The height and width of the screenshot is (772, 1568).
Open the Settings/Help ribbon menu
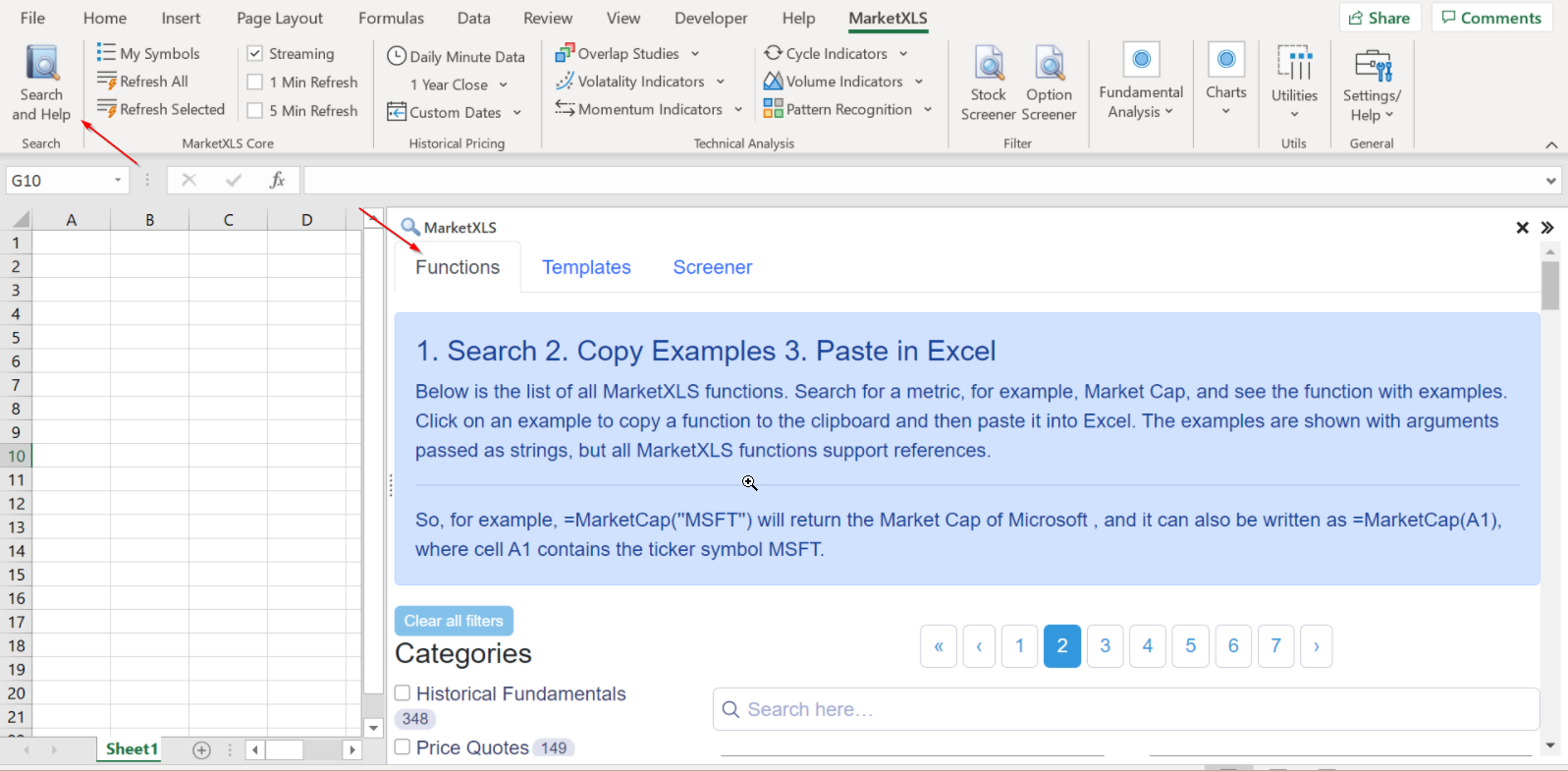(1372, 83)
